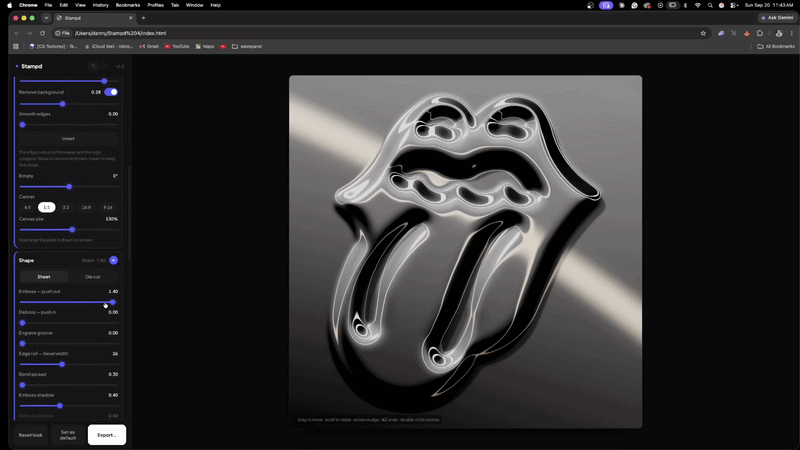Screen dimensions: 800x450
Task: Collapse the Shape section chevron
Action: click(113, 260)
